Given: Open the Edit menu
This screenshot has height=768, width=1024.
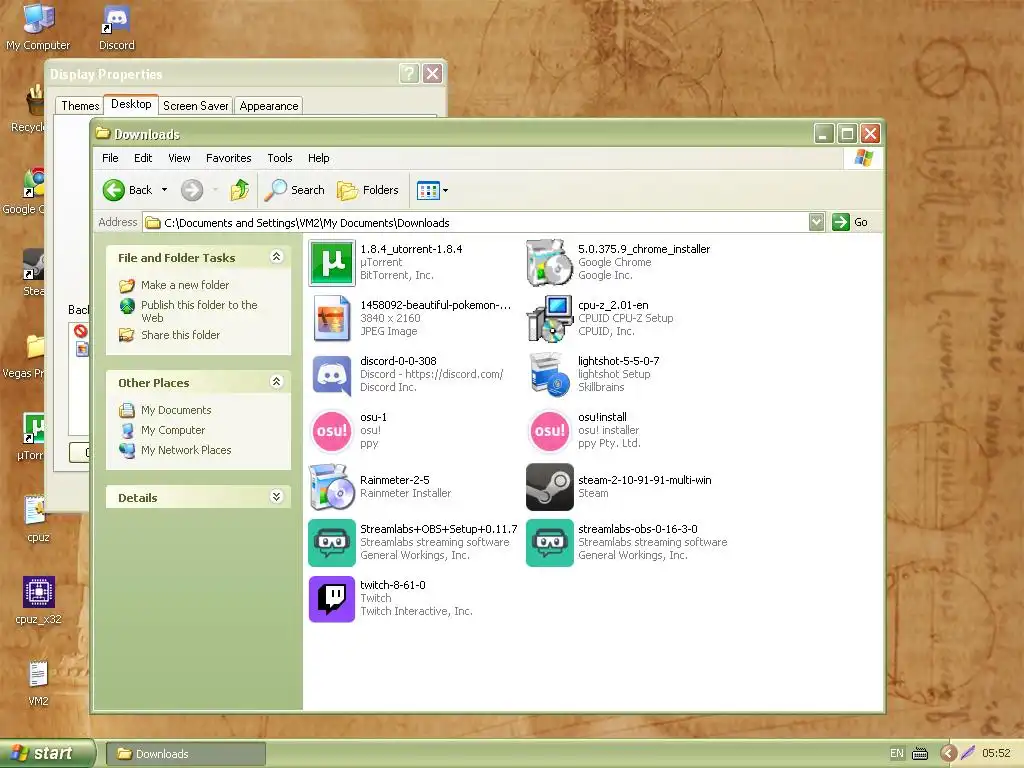Looking at the screenshot, I should pyautogui.click(x=143, y=158).
